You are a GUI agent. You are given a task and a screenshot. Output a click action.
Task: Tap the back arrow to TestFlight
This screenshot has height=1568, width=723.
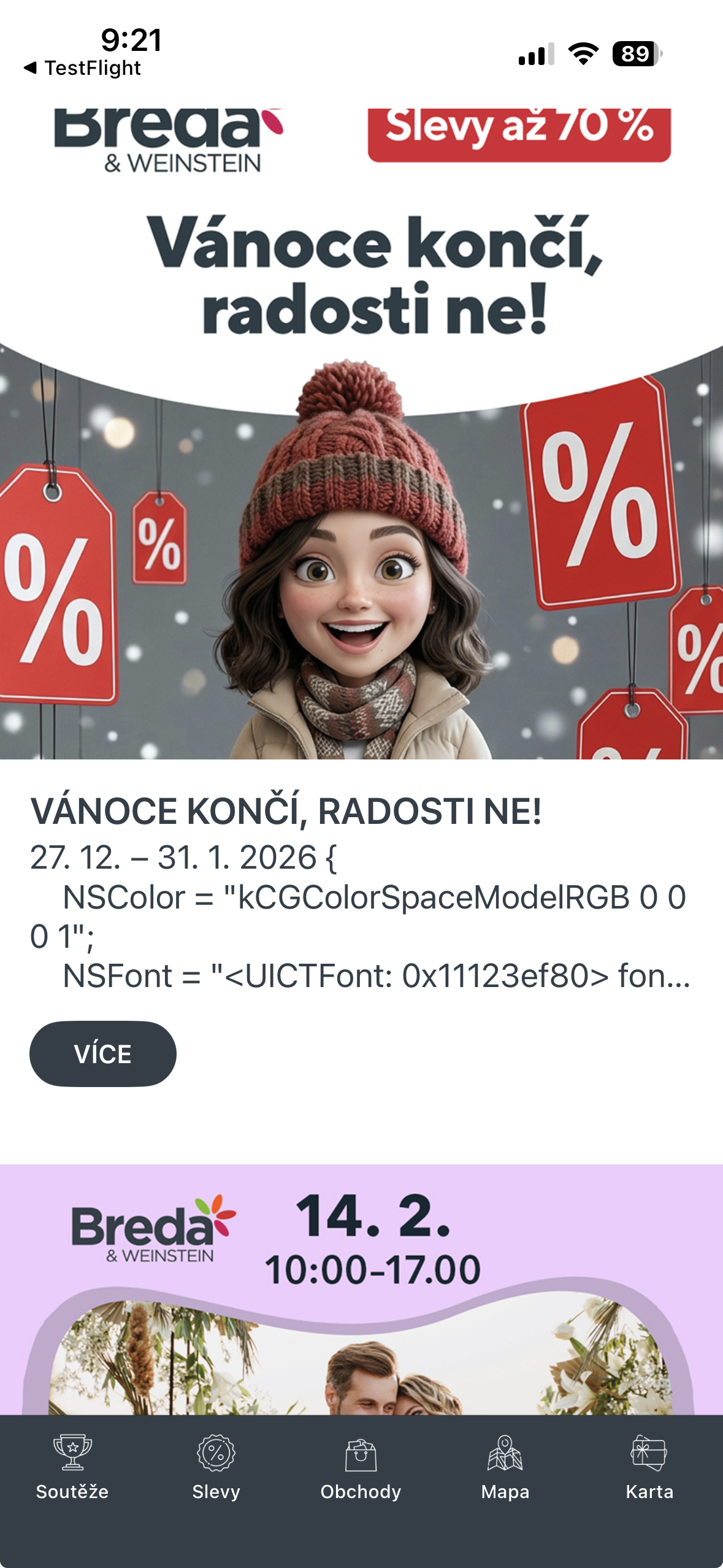pyautogui.click(x=30, y=67)
